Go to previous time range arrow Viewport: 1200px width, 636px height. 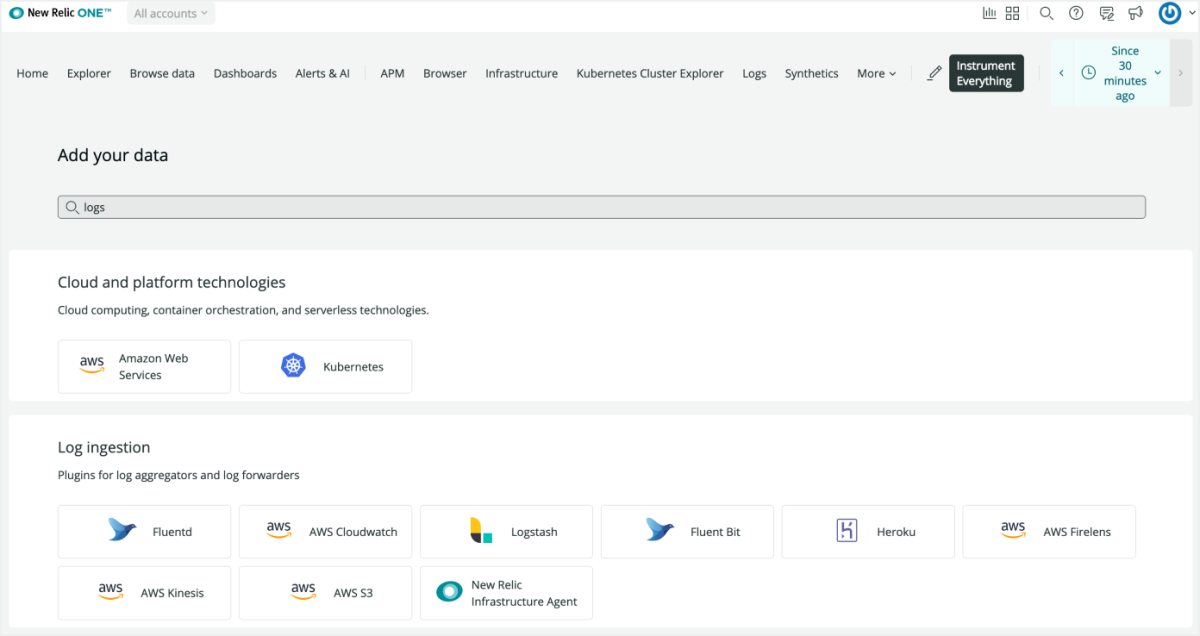[x=1061, y=73]
